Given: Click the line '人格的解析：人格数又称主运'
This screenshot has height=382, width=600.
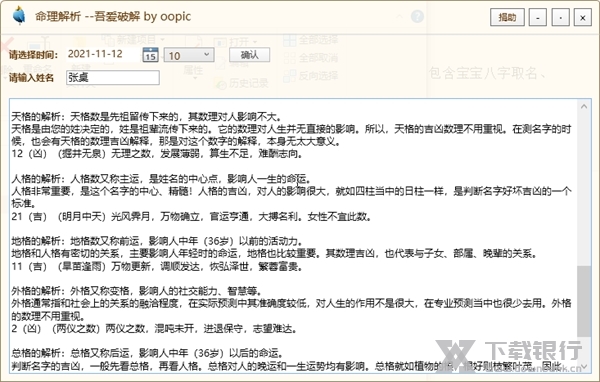Looking at the screenshot, I should [161, 178].
